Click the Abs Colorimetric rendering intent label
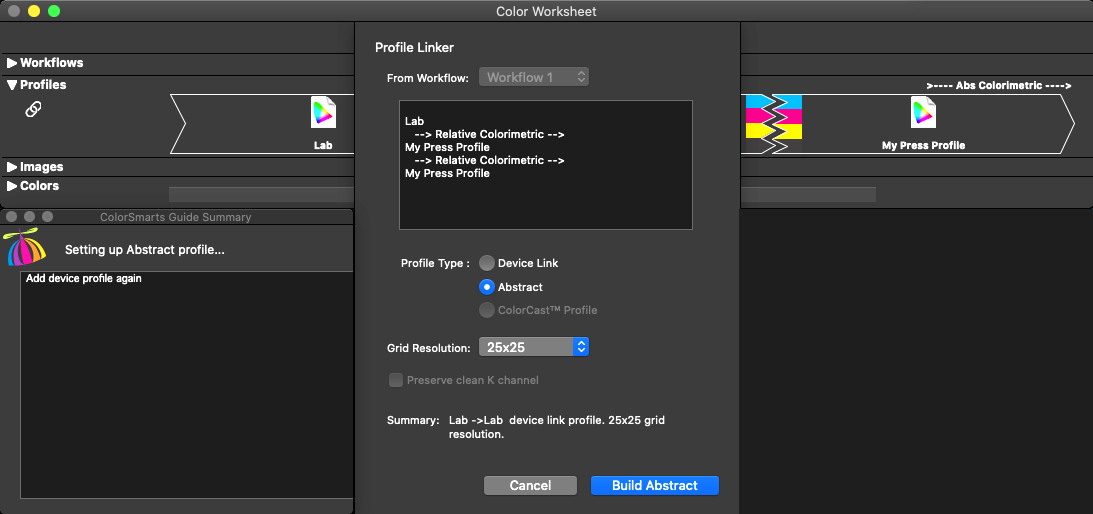The height and width of the screenshot is (514, 1093). point(998,86)
